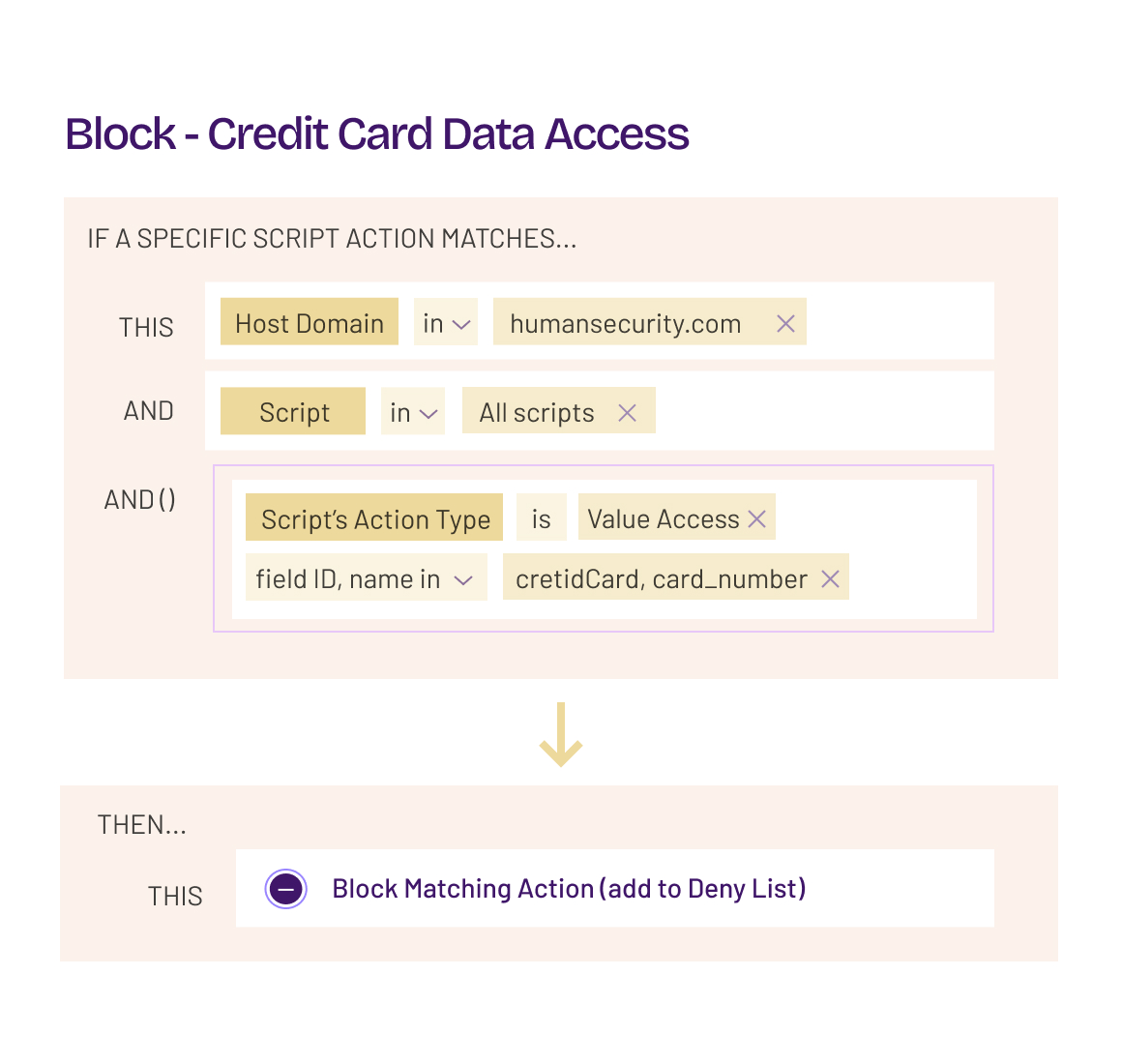Remove cretidCard, card_number field values

click(x=830, y=579)
